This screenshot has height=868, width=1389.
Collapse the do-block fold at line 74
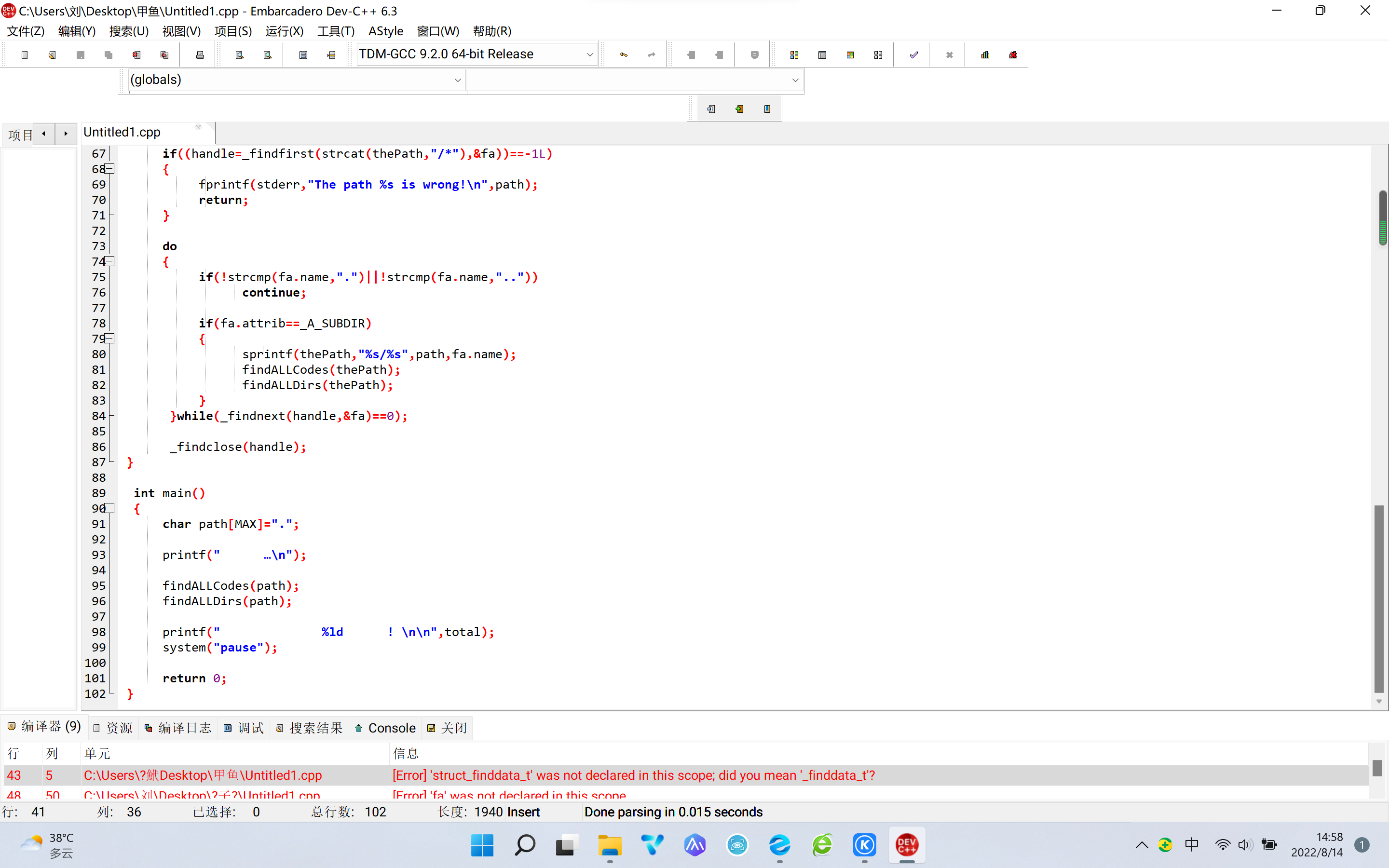(x=110, y=261)
